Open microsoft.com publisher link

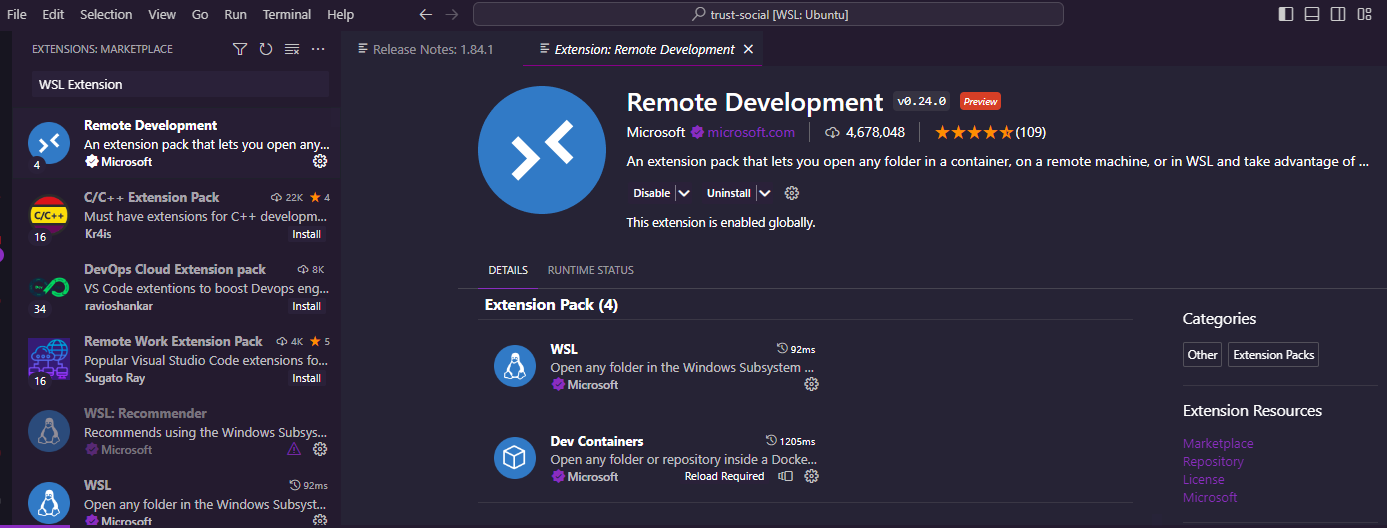click(751, 132)
